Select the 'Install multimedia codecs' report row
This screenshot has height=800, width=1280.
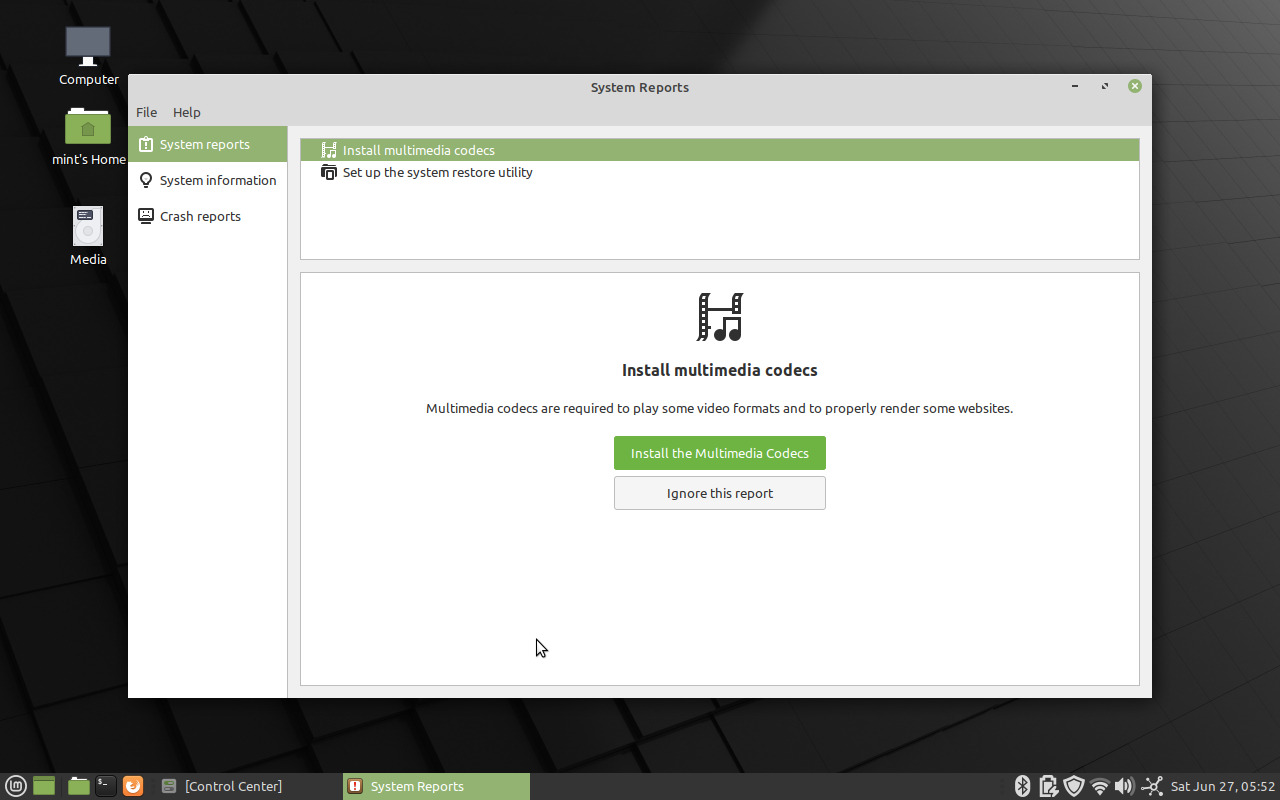coord(720,150)
